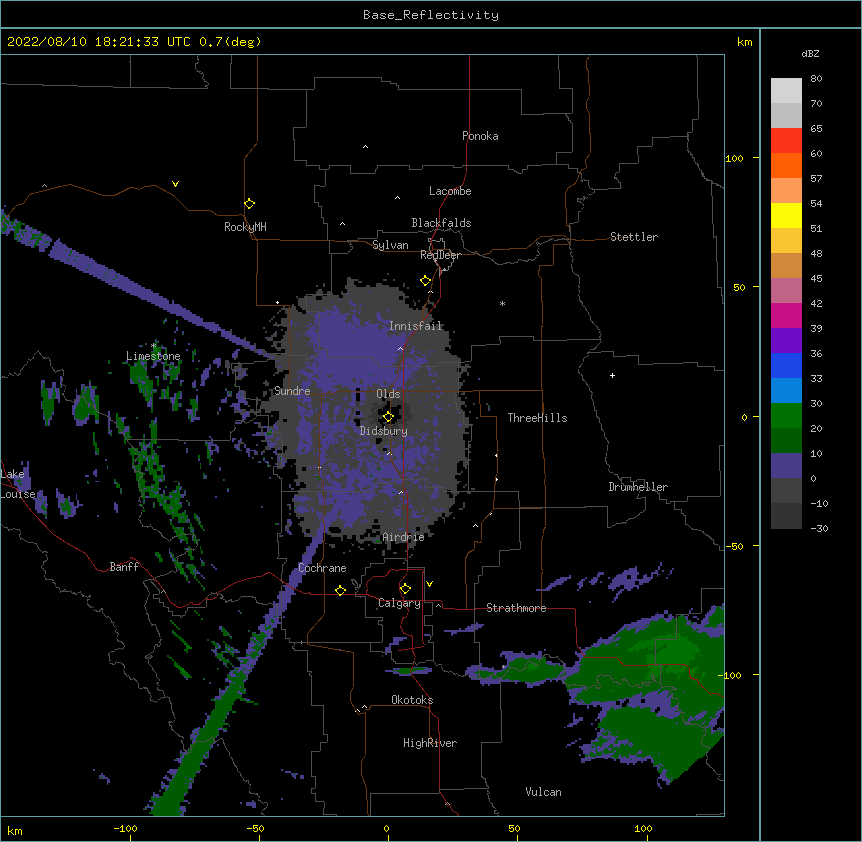This screenshot has height=842, width=862.
Task: Click the Okotoks label
Action: point(412,700)
